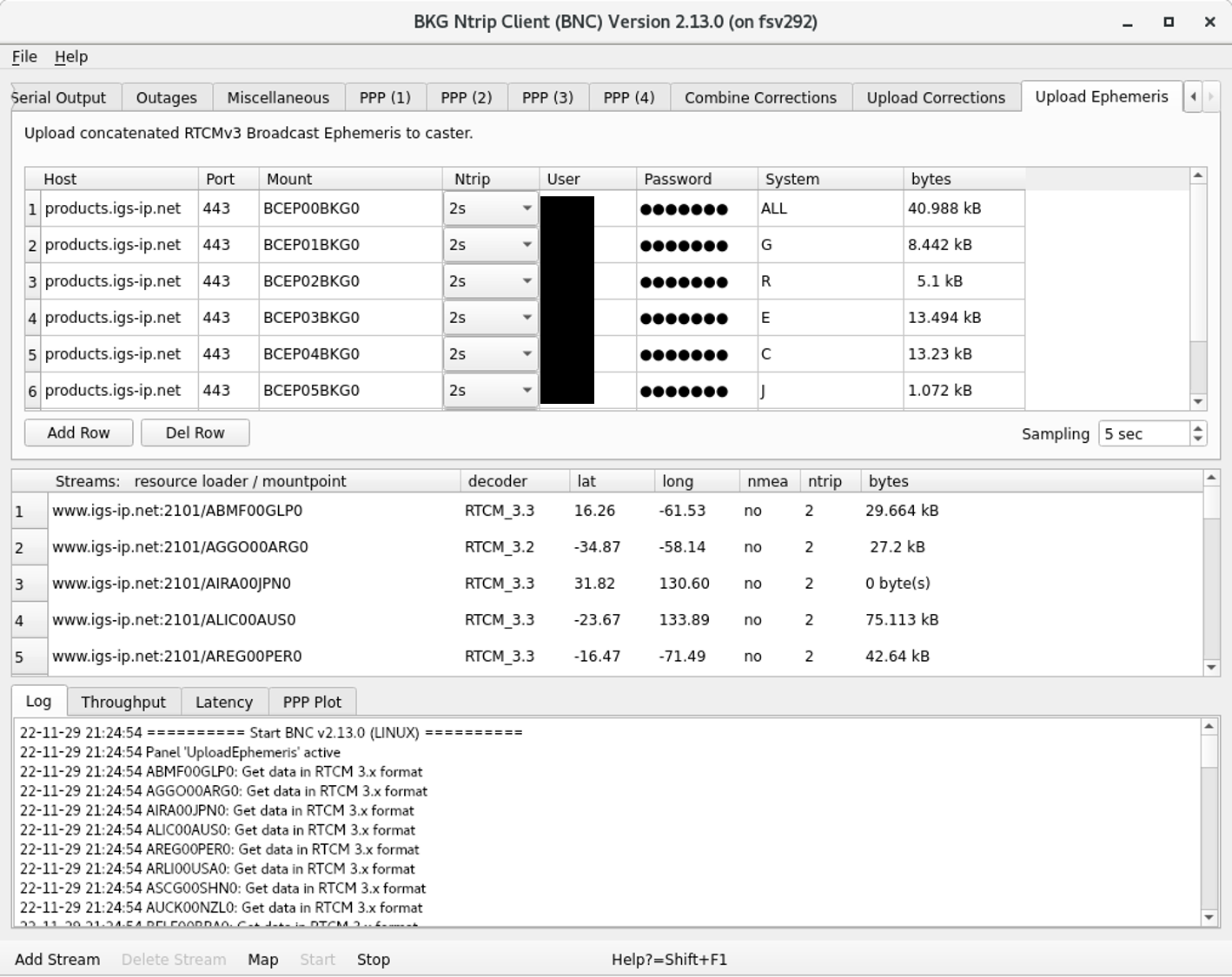The image size is (1232, 977).
Task: Maximize the BNC window
Action: click(1169, 23)
